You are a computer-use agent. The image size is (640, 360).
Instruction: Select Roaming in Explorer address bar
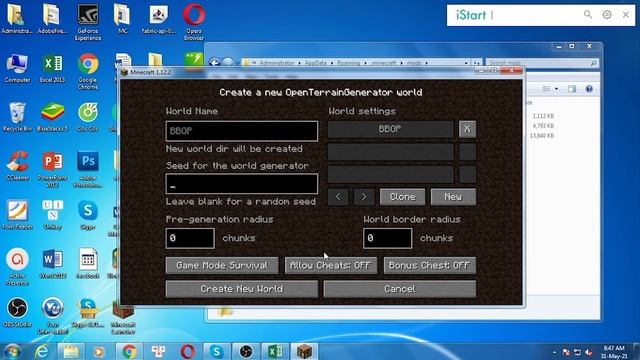(349, 63)
